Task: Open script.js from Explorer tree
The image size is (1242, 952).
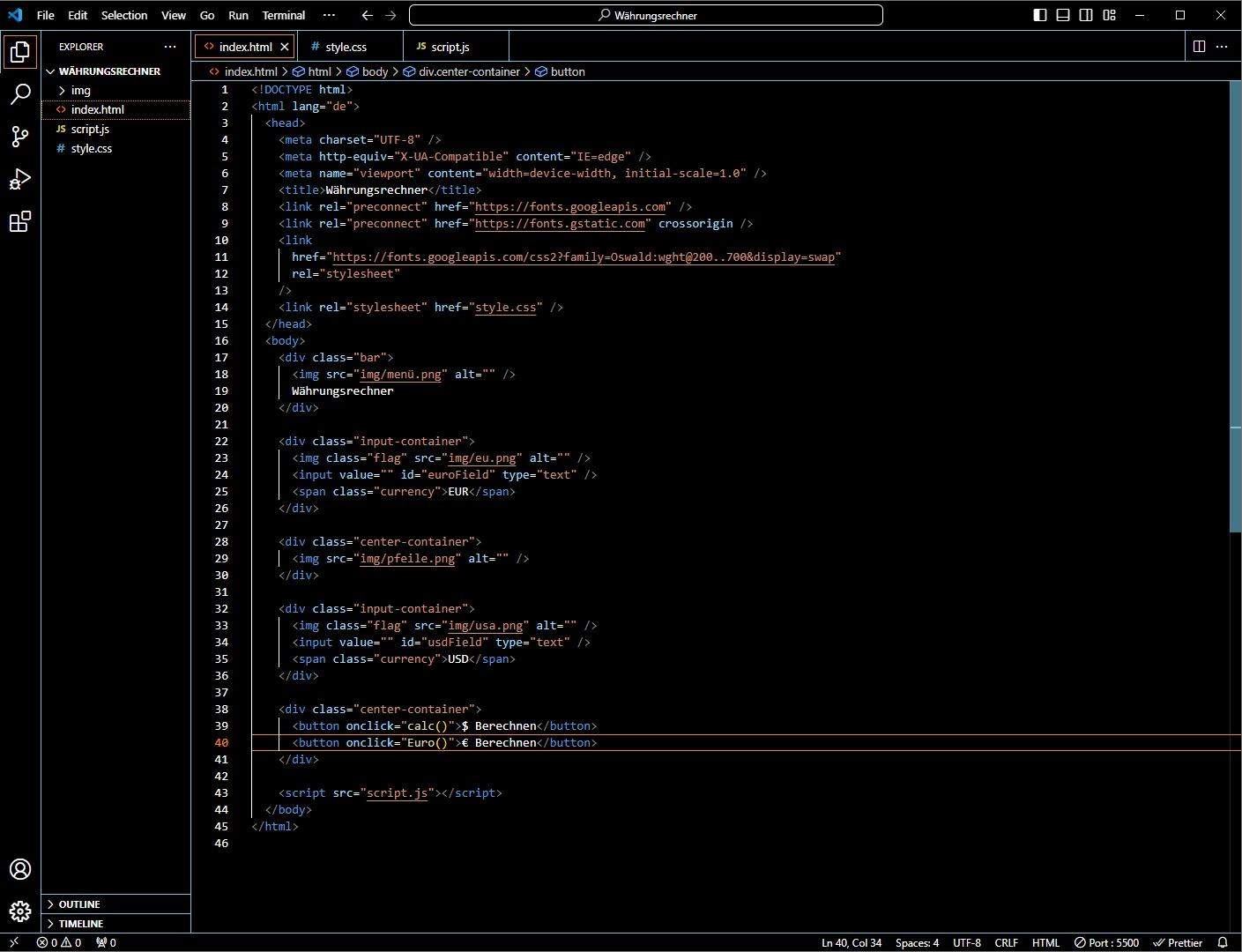Action: 115,129
